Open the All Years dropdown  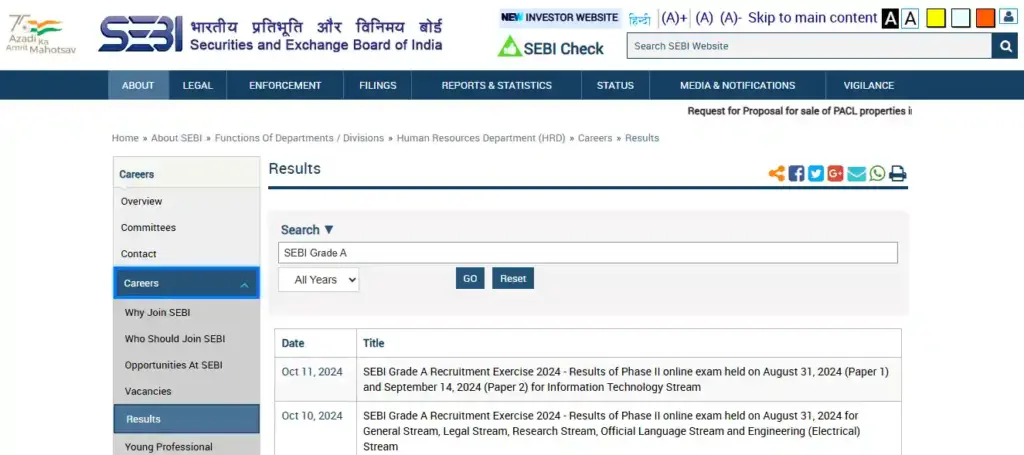pyautogui.click(x=318, y=280)
